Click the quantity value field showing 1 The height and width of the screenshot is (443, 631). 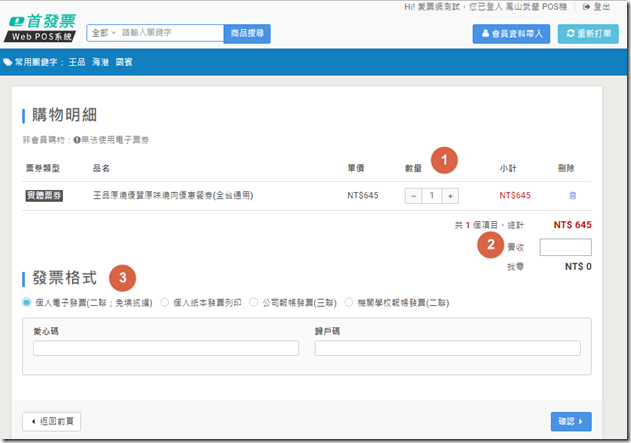click(x=432, y=196)
